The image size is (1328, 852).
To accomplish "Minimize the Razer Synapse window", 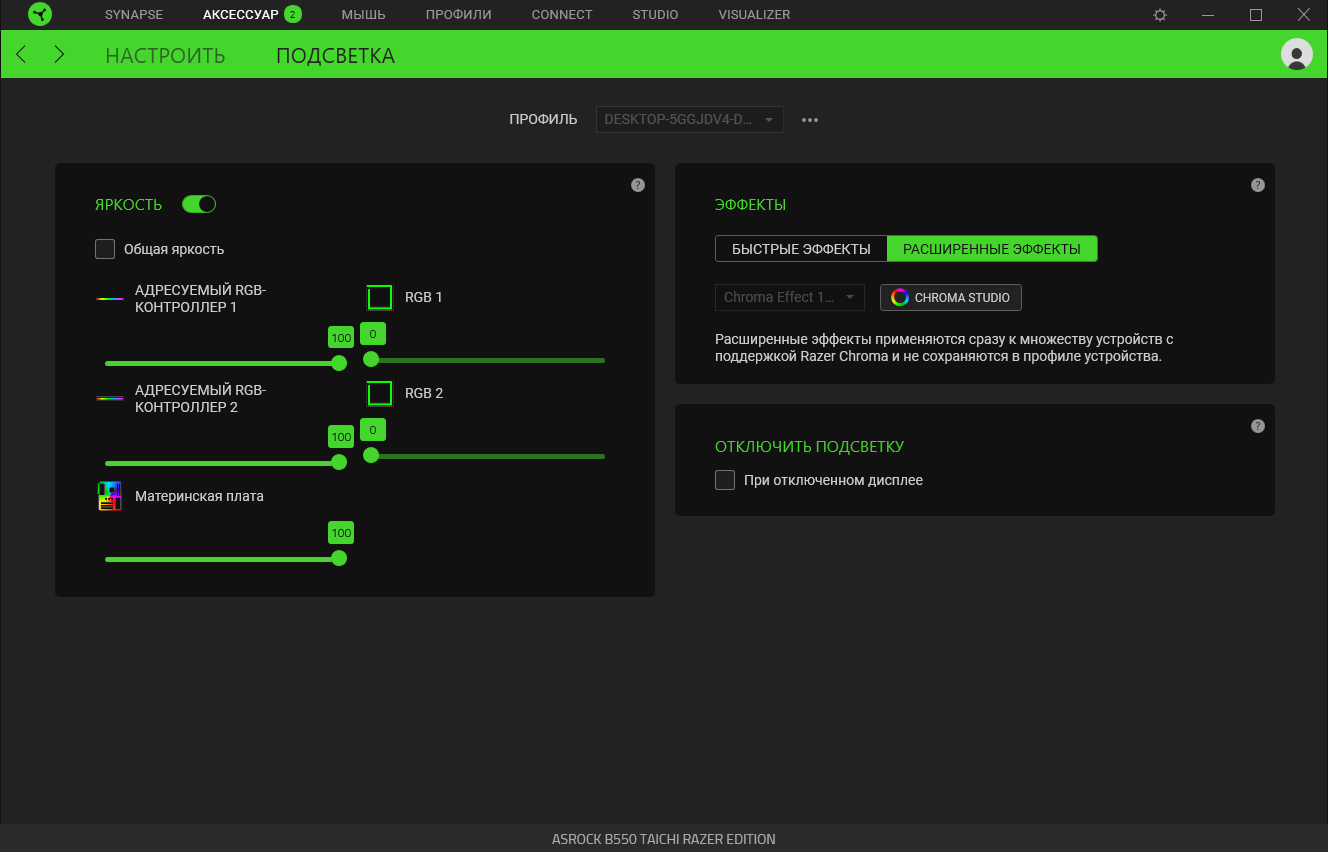I will (x=1208, y=15).
